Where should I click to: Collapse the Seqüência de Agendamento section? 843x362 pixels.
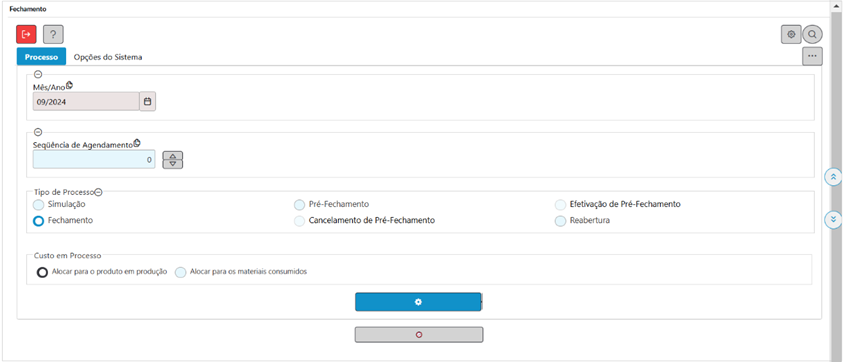[38, 132]
